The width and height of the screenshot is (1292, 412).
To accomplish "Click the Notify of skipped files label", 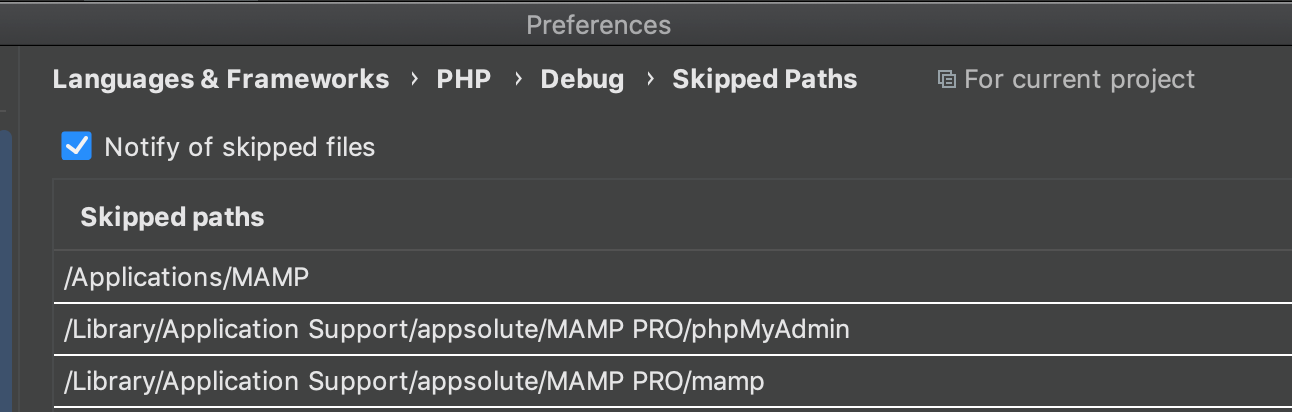I will pos(240,147).
